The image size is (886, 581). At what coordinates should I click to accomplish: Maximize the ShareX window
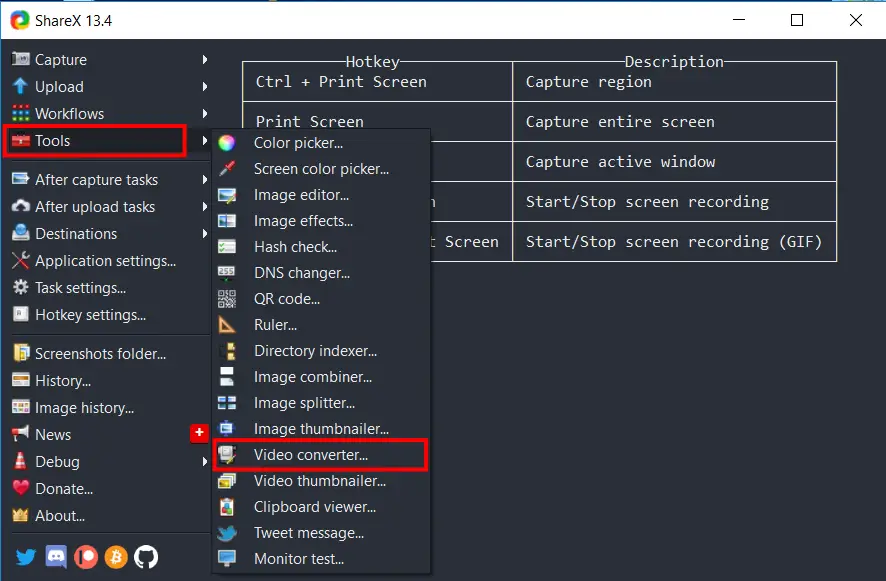797,20
